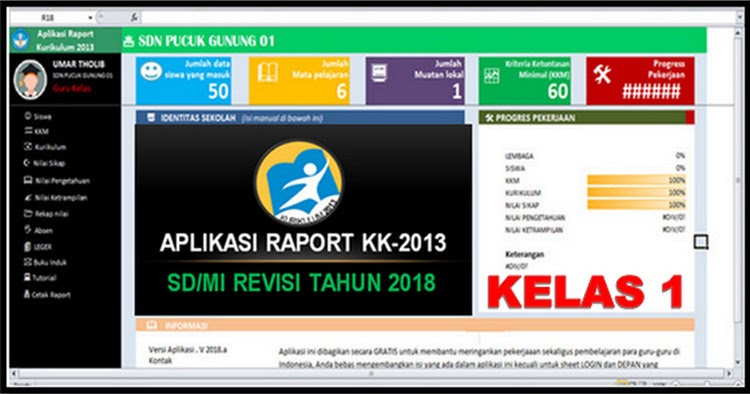
Task: Click the KKM menu icon in sidebar
Action: point(28,131)
